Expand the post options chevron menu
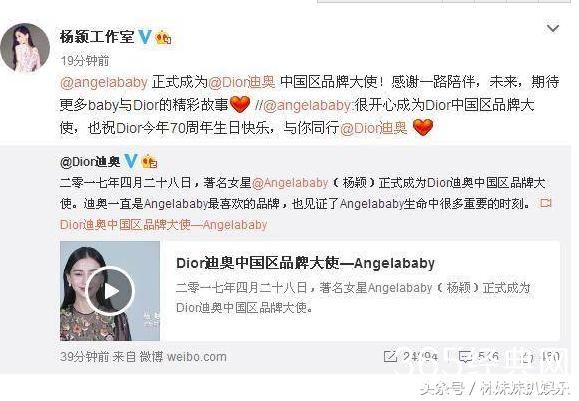579x401 pixels. (x=552, y=28)
